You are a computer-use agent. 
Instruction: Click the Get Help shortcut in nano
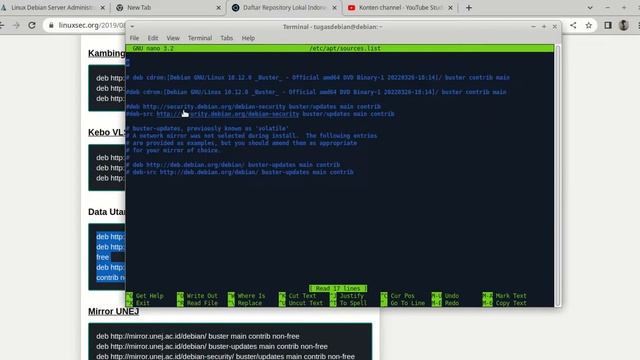145,296
